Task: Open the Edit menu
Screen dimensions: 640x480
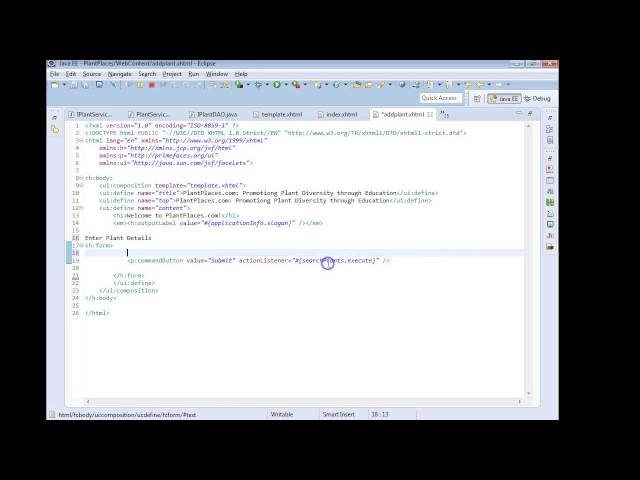Action: pos(71,74)
